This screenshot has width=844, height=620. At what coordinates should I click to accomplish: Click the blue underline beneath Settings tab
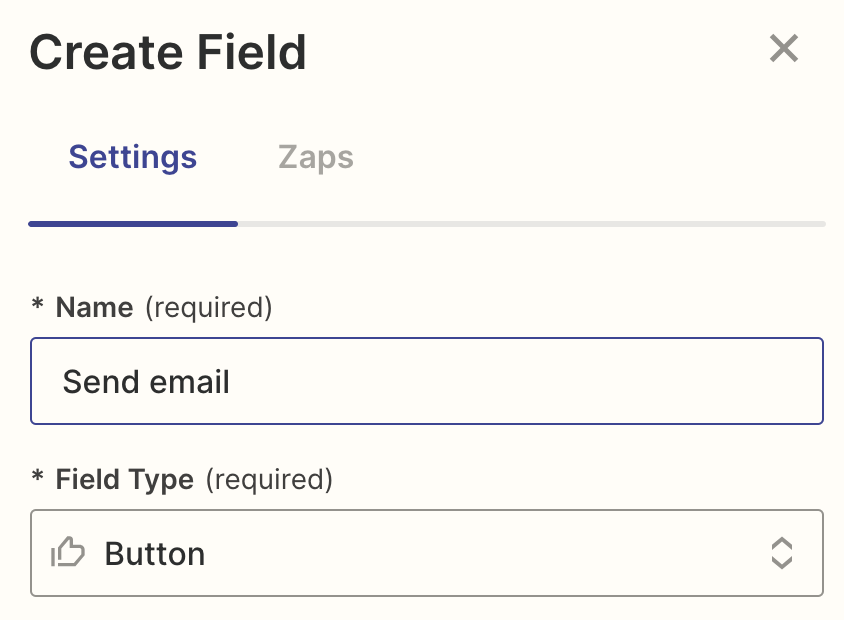(133, 224)
